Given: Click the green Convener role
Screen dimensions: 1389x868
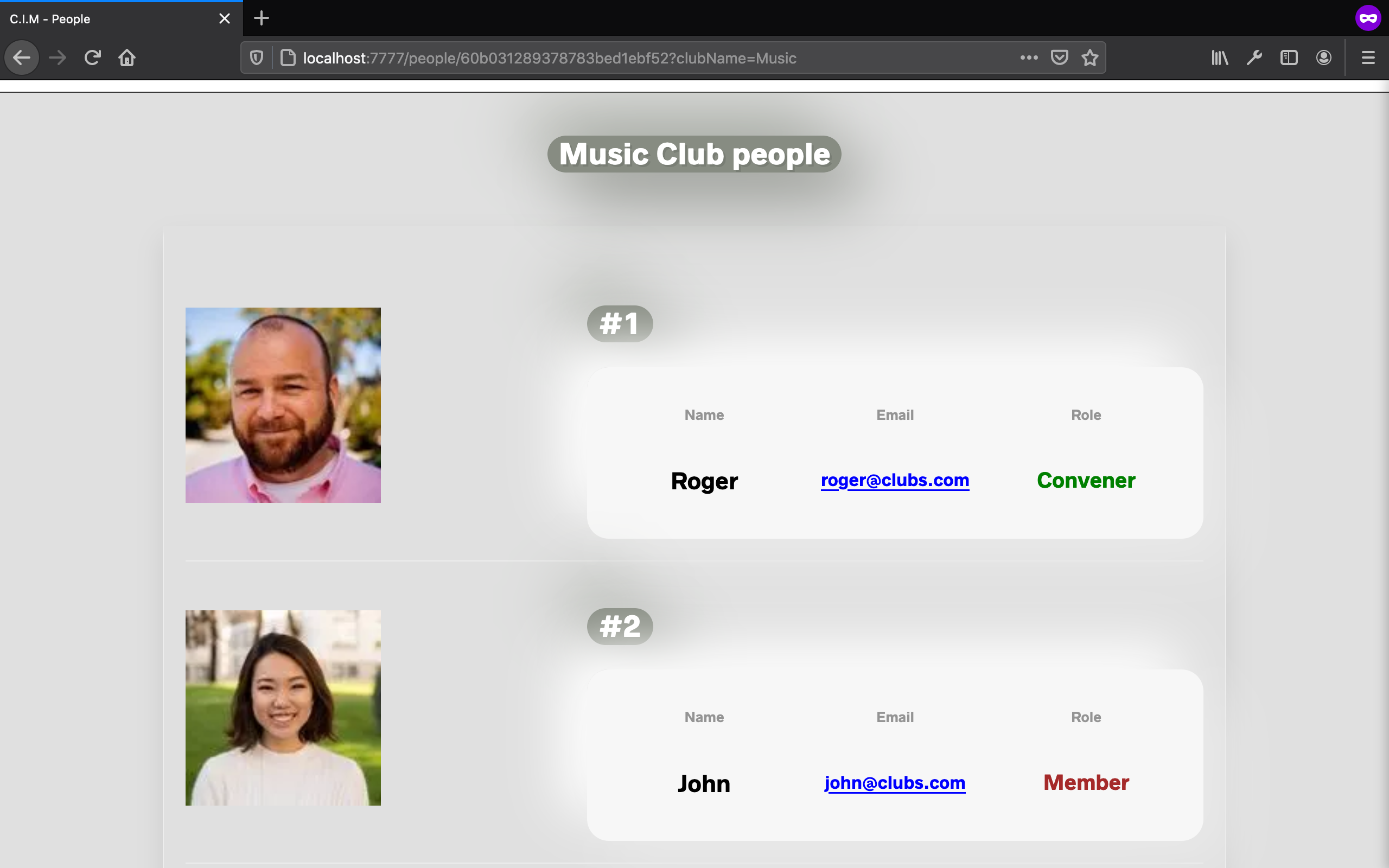Looking at the screenshot, I should tap(1086, 480).
